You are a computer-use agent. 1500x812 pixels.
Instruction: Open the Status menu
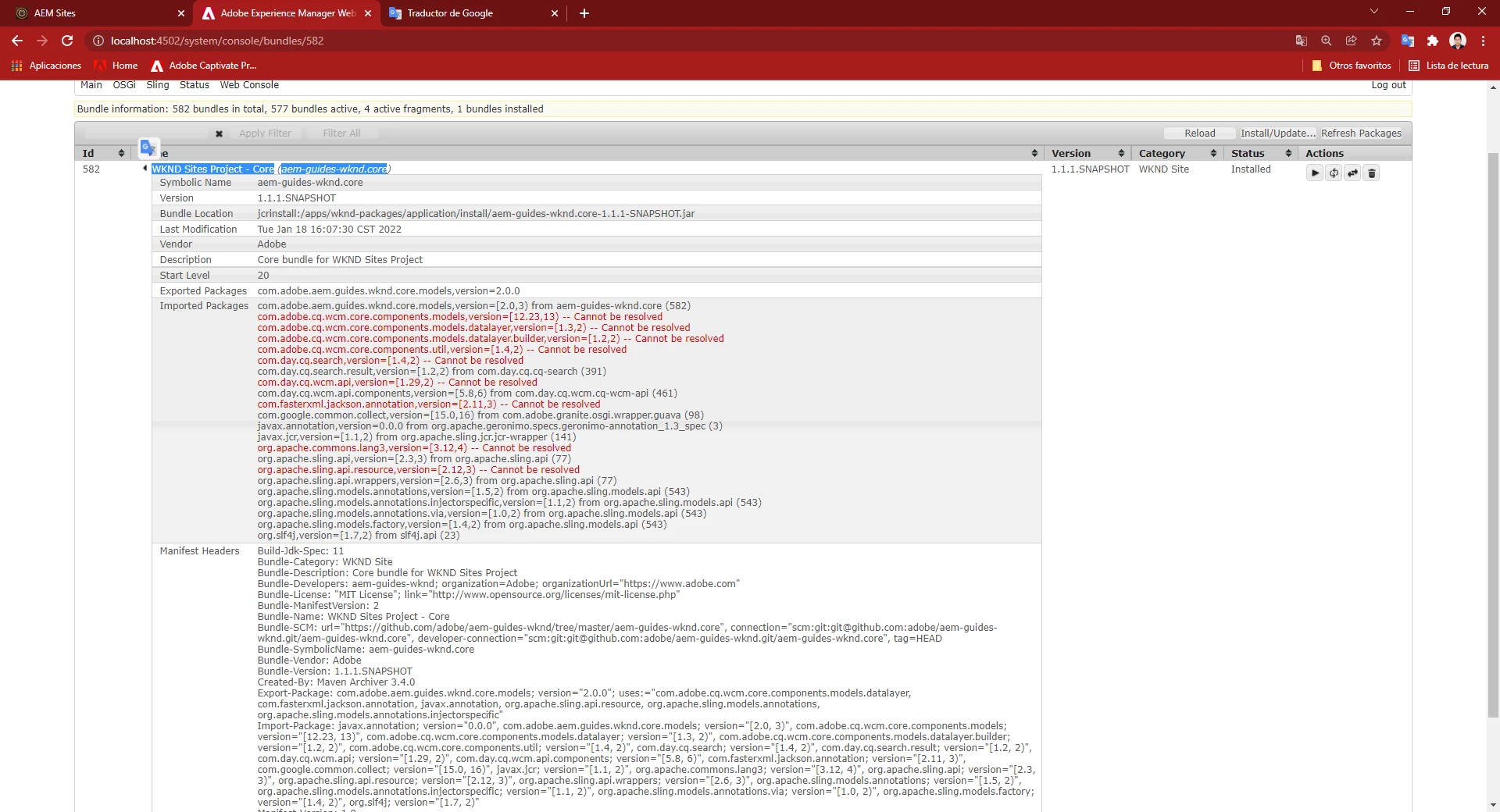(x=195, y=85)
